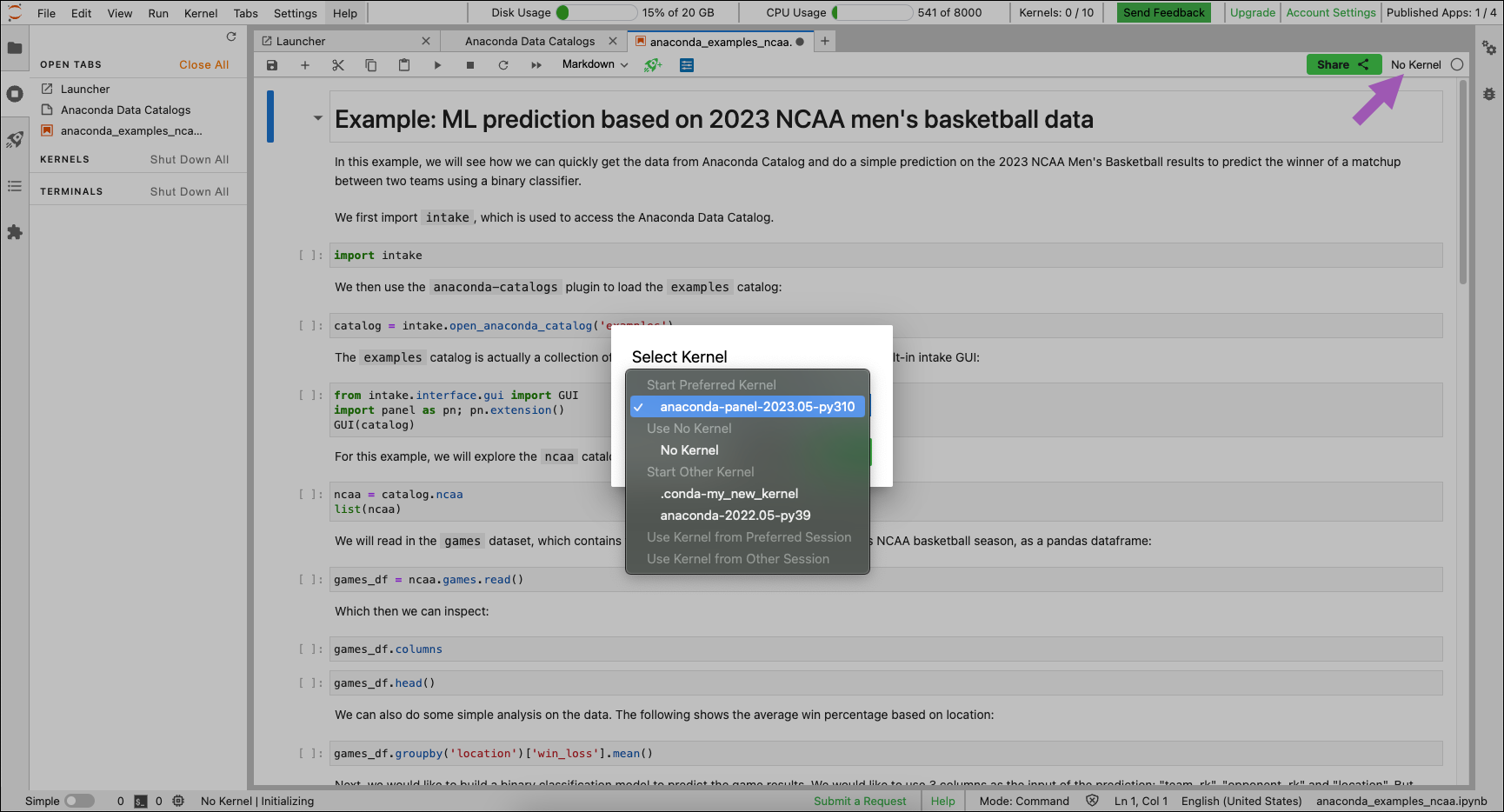Click Close All open tabs
The width and height of the screenshot is (1504, 812).
pyautogui.click(x=204, y=64)
